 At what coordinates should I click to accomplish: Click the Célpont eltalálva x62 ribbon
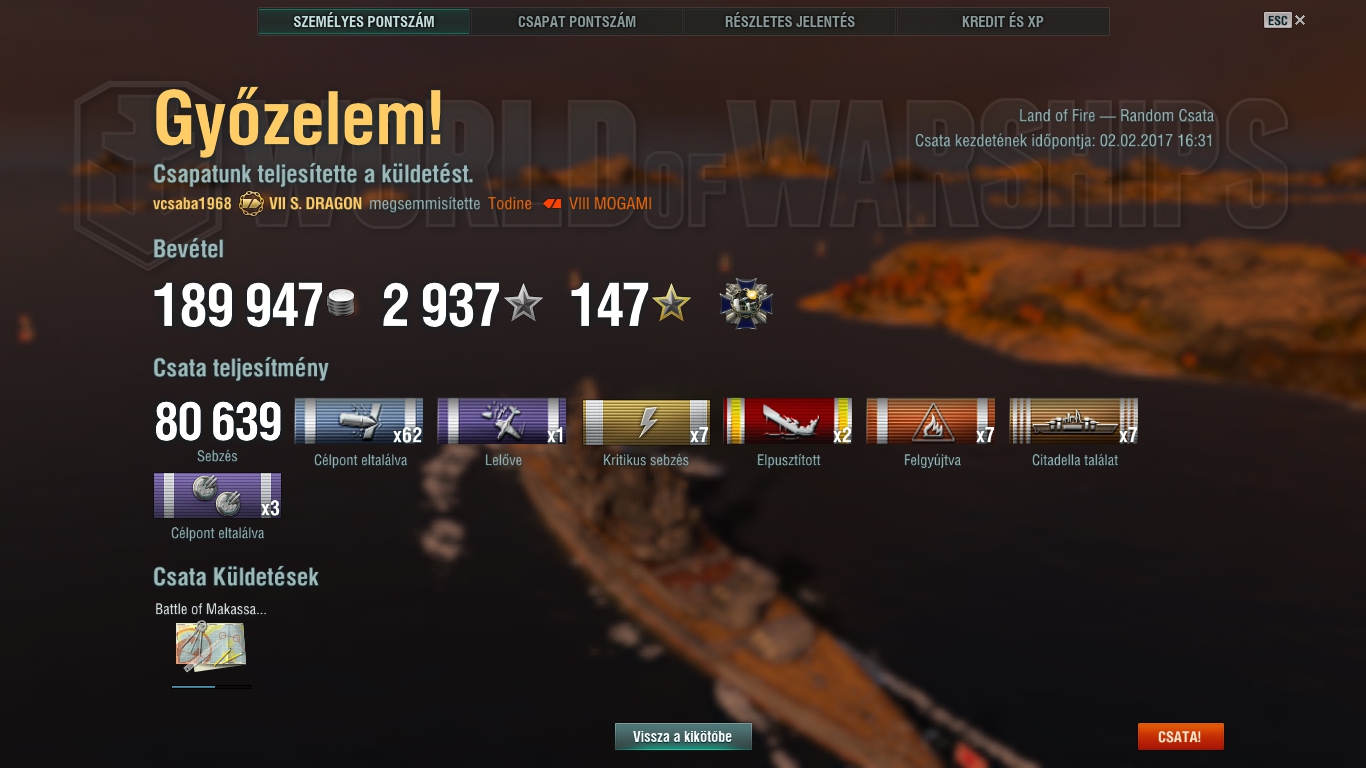pyautogui.click(x=358, y=421)
